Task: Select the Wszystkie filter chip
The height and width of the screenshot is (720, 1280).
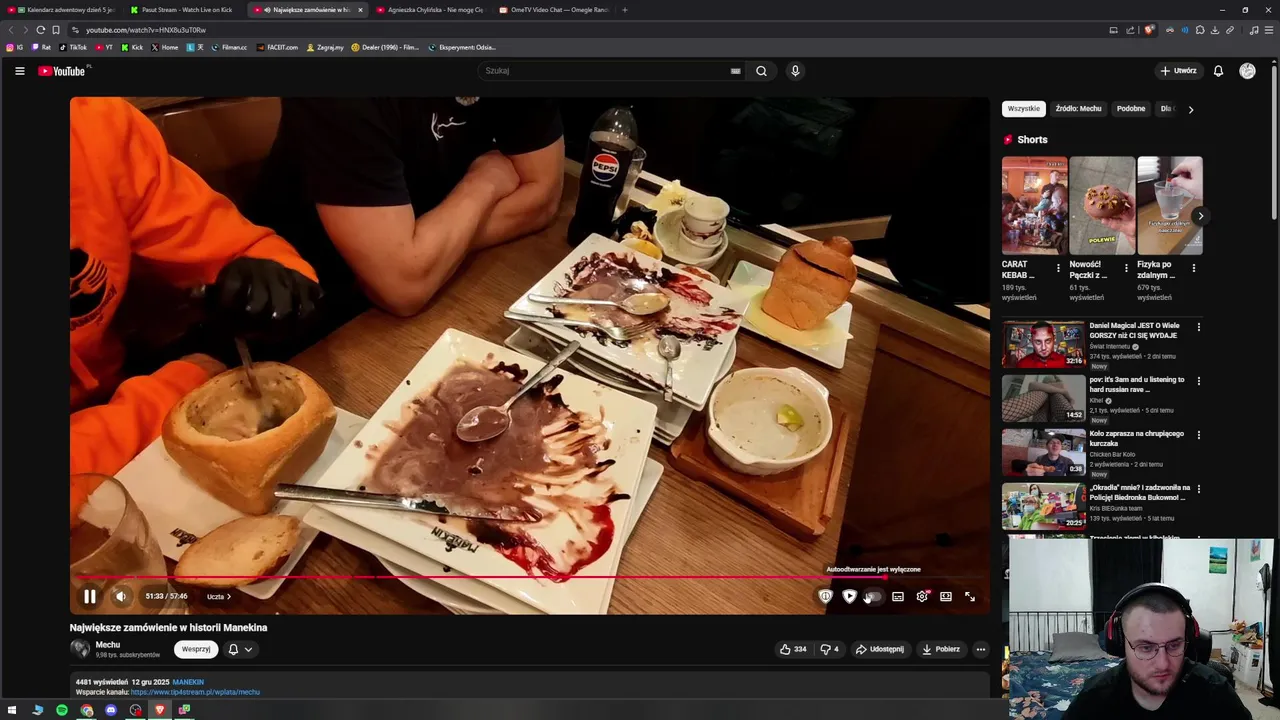Action: pos(1023,109)
